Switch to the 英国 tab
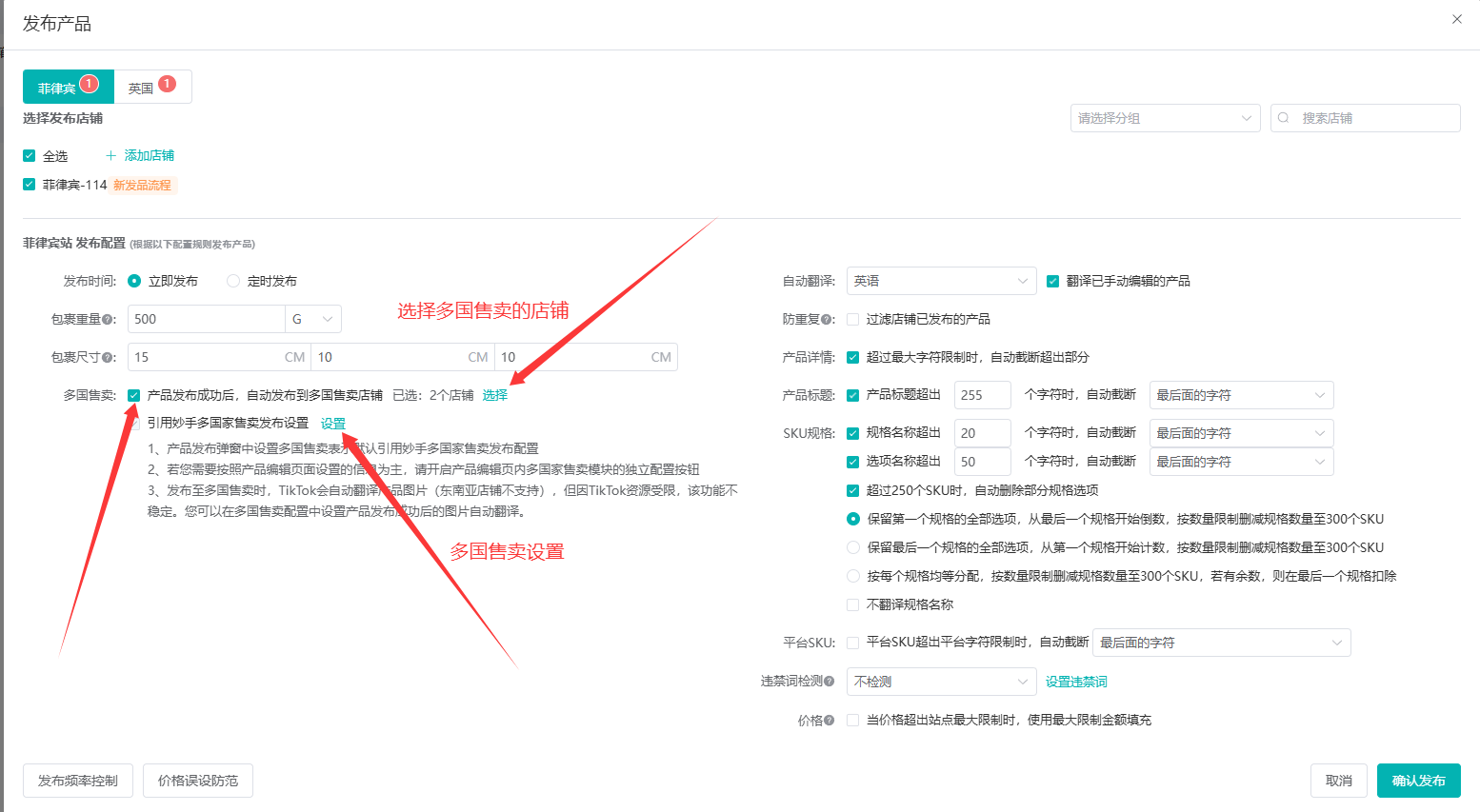 [153, 87]
